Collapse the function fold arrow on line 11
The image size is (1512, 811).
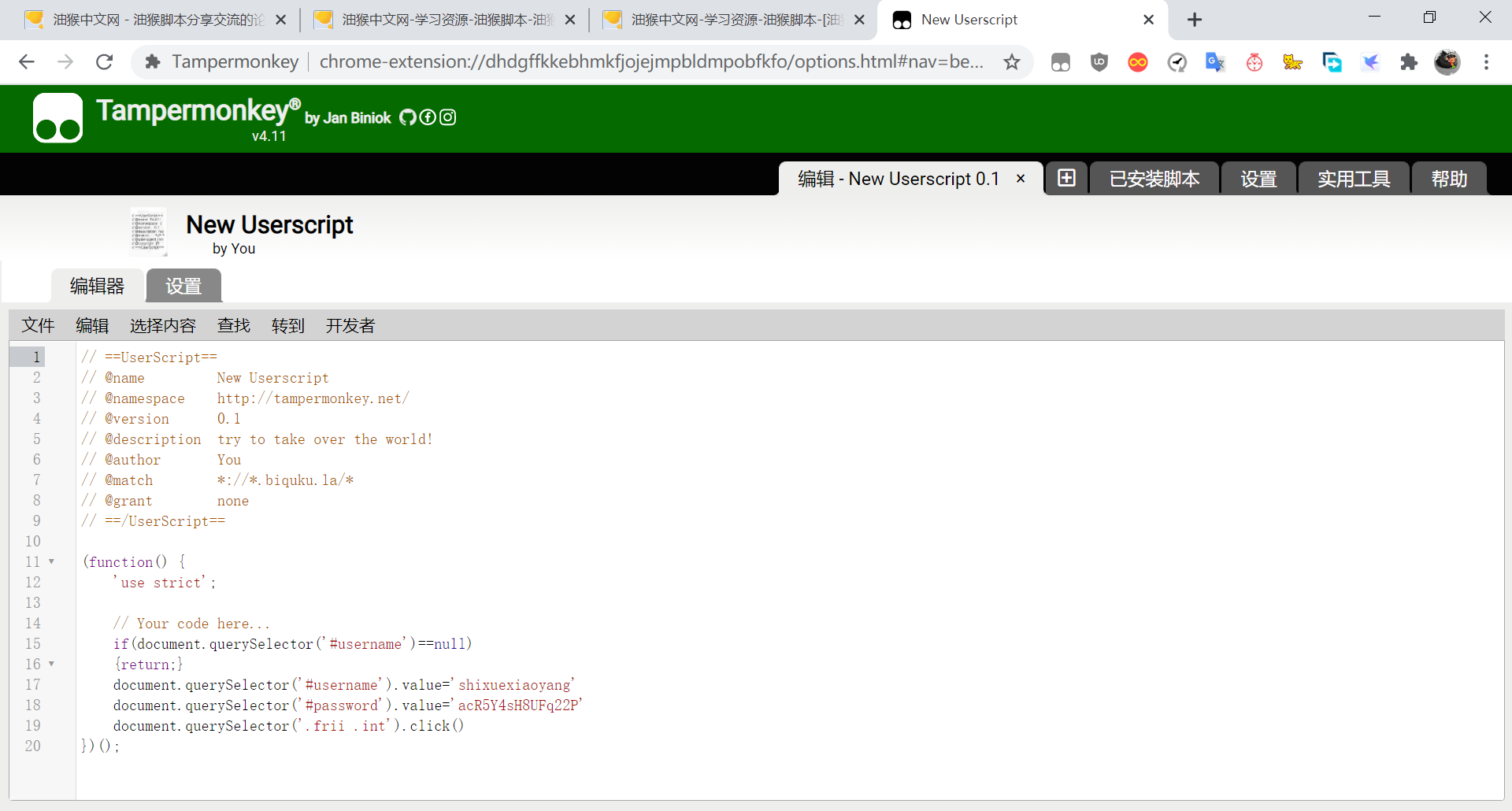click(x=52, y=561)
